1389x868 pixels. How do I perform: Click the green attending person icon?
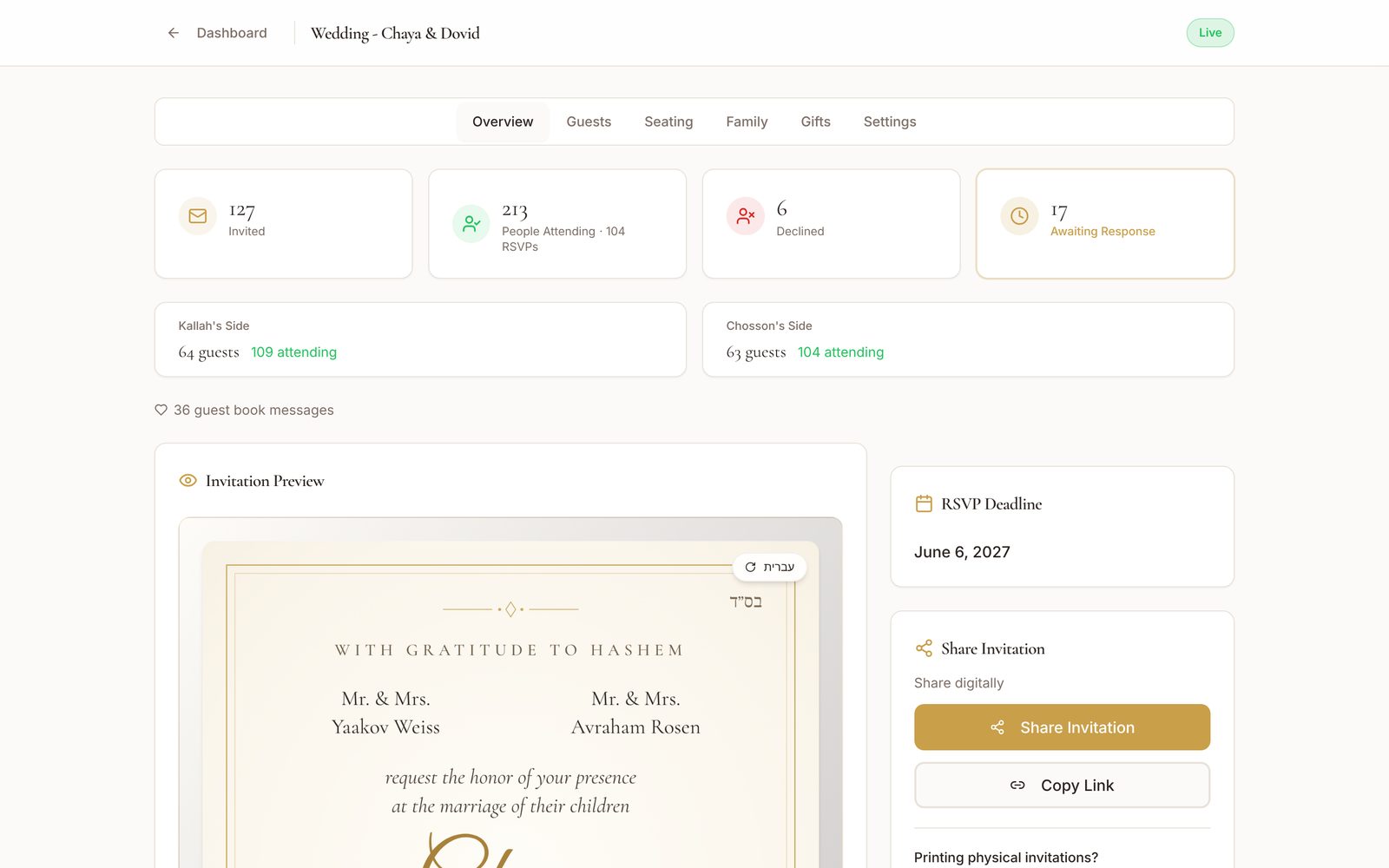(471, 224)
